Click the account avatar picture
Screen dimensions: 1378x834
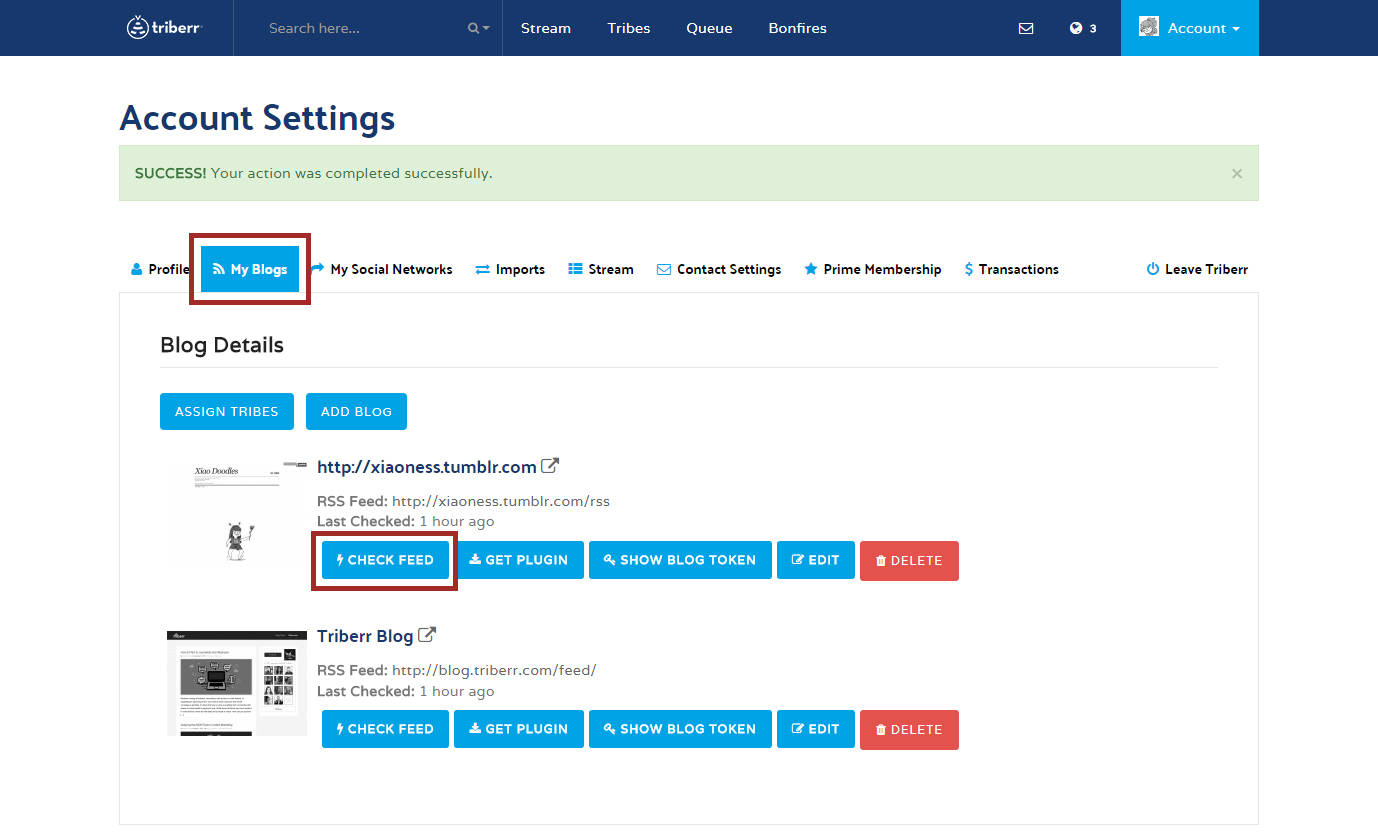(1149, 27)
